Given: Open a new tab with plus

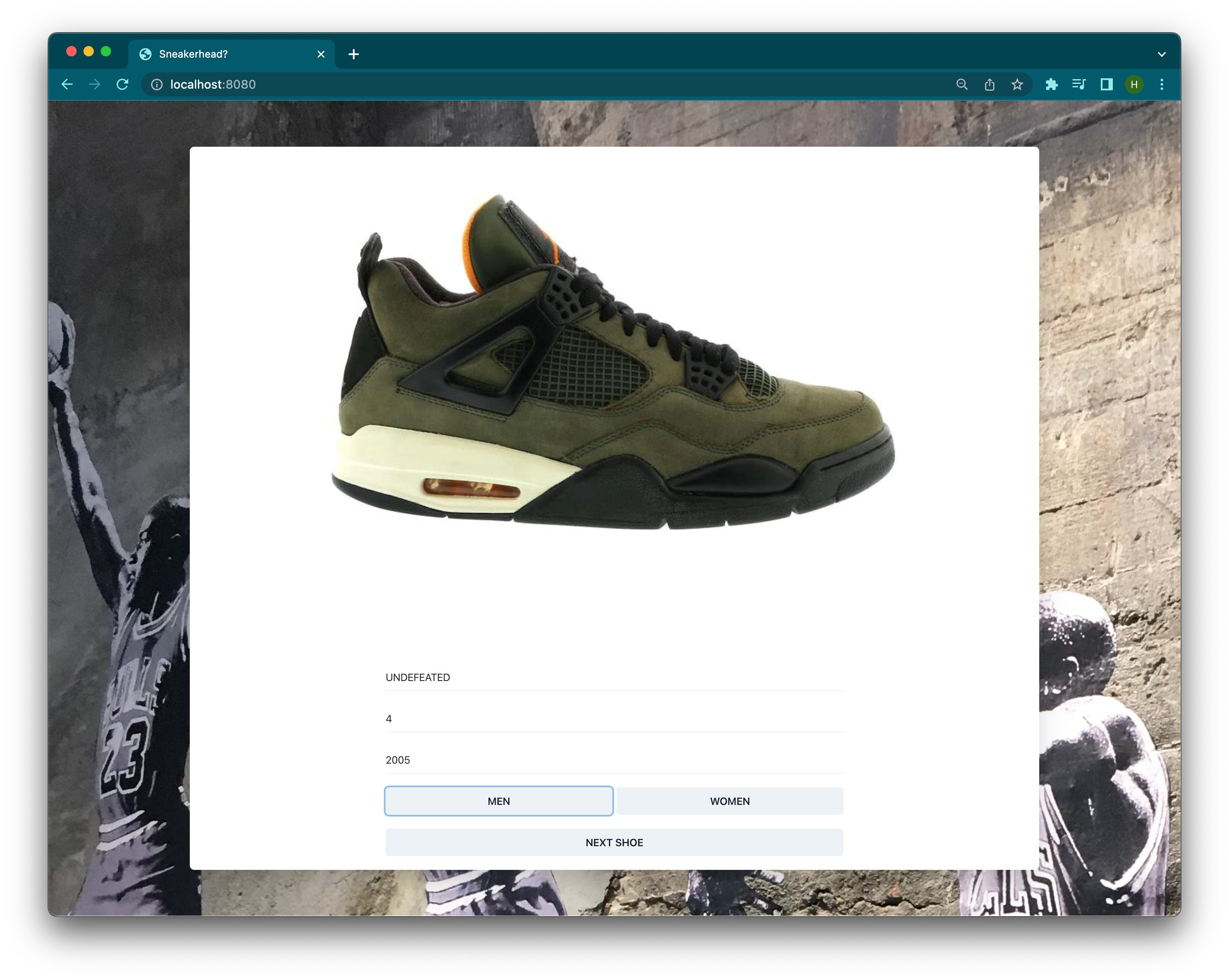Looking at the screenshot, I should click(353, 54).
